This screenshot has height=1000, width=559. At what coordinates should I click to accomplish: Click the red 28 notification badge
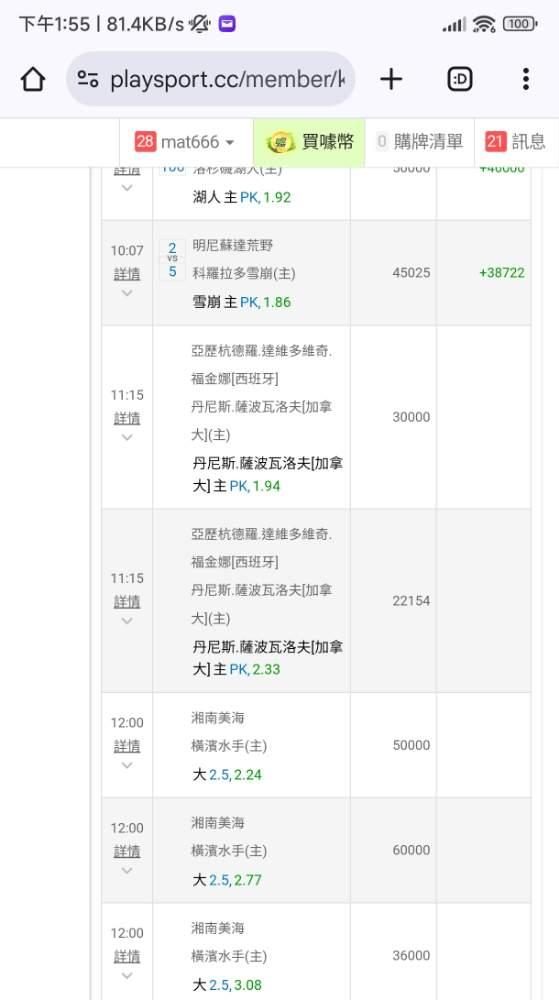(x=145, y=142)
